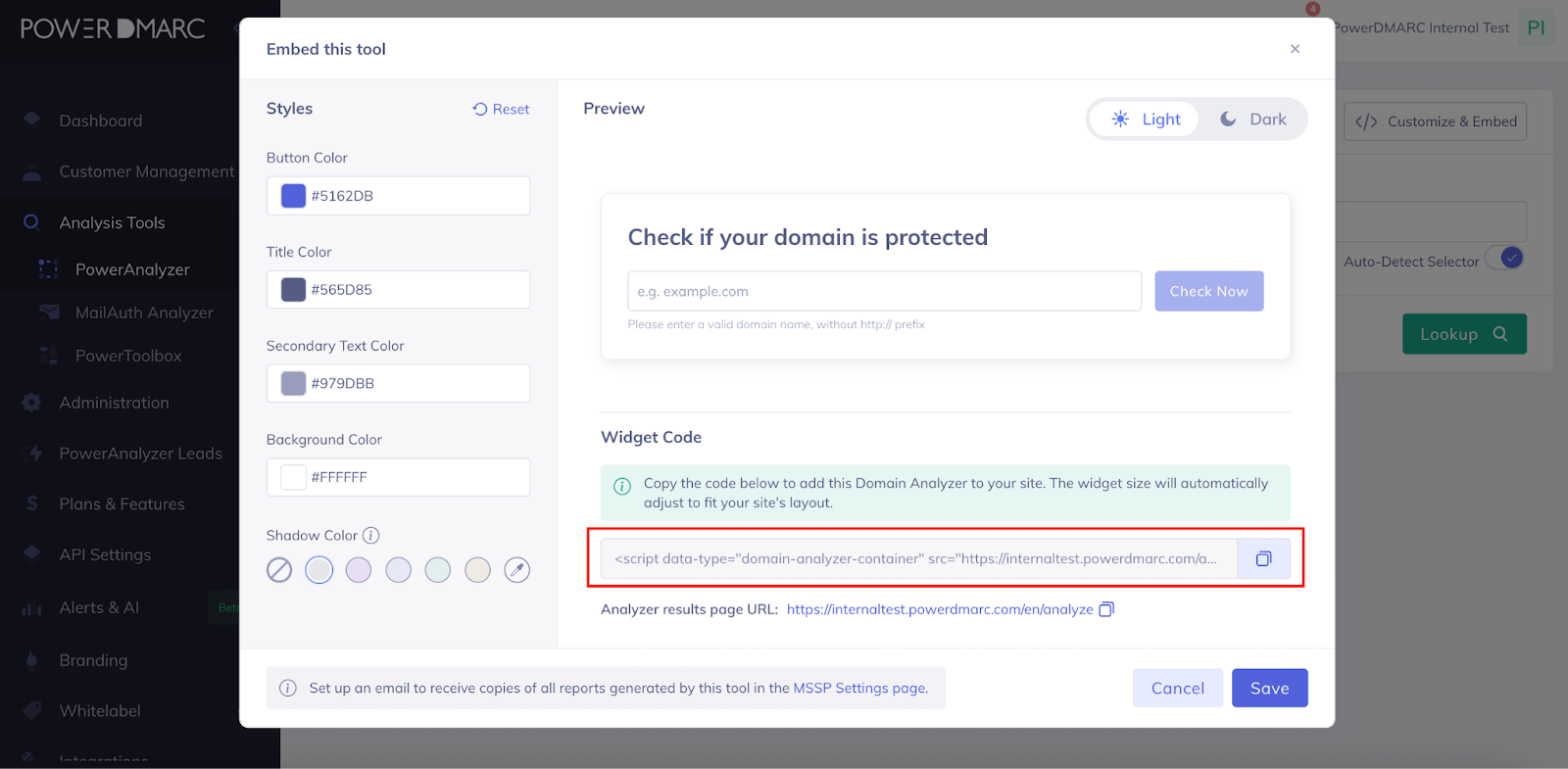Save the embed settings
1568x769 pixels.
point(1269,688)
